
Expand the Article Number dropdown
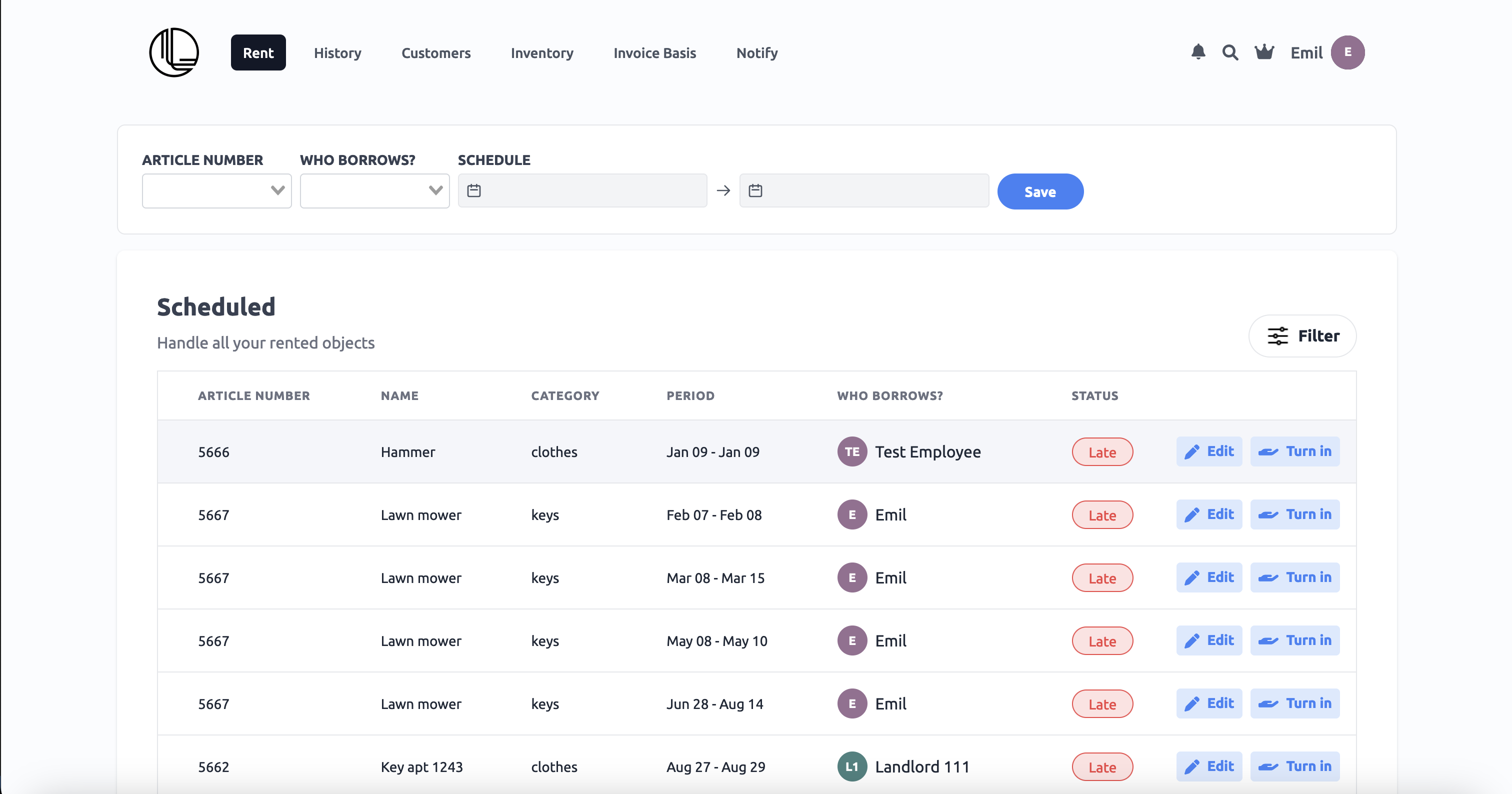pyautogui.click(x=216, y=190)
